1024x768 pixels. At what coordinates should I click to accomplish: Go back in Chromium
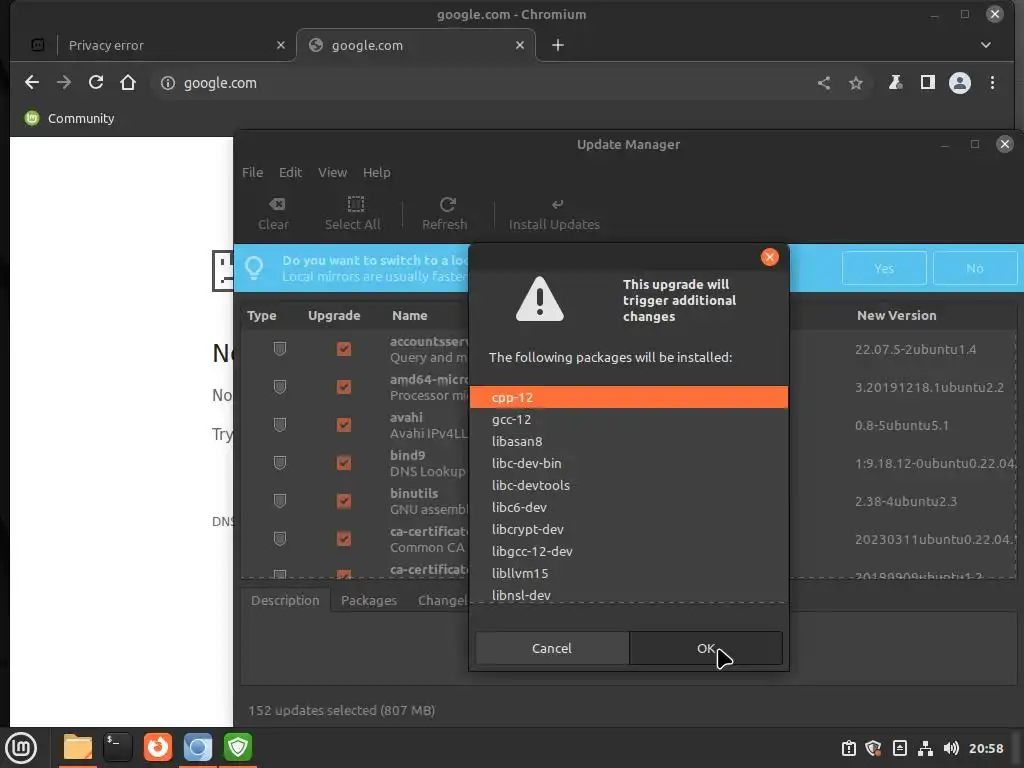[31, 82]
